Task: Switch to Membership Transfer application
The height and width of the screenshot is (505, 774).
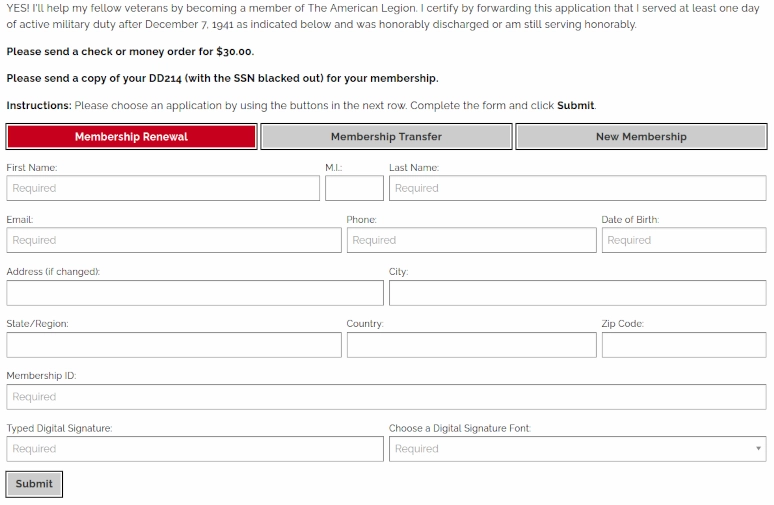Action: coord(386,137)
